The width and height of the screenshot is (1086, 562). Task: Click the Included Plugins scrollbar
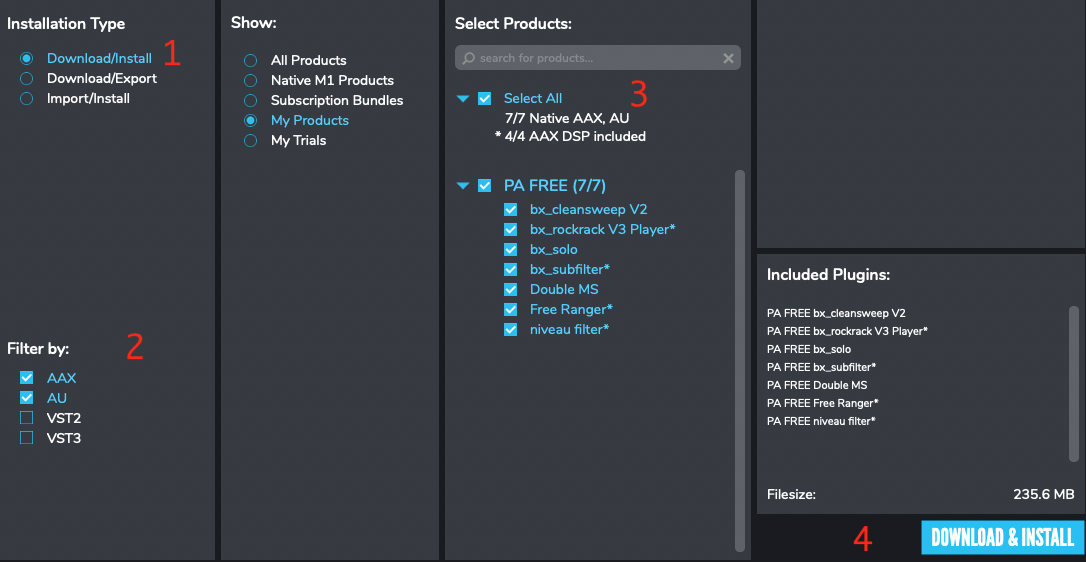point(1074,383)
